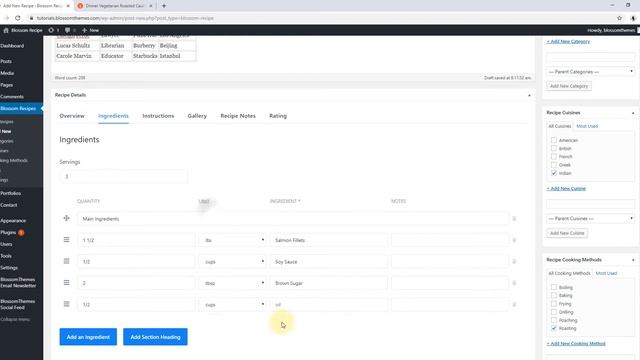Collapse the Recipe Cooking Methods panel
Viewport: 640px width, 360px height.
tap(633, 260)
